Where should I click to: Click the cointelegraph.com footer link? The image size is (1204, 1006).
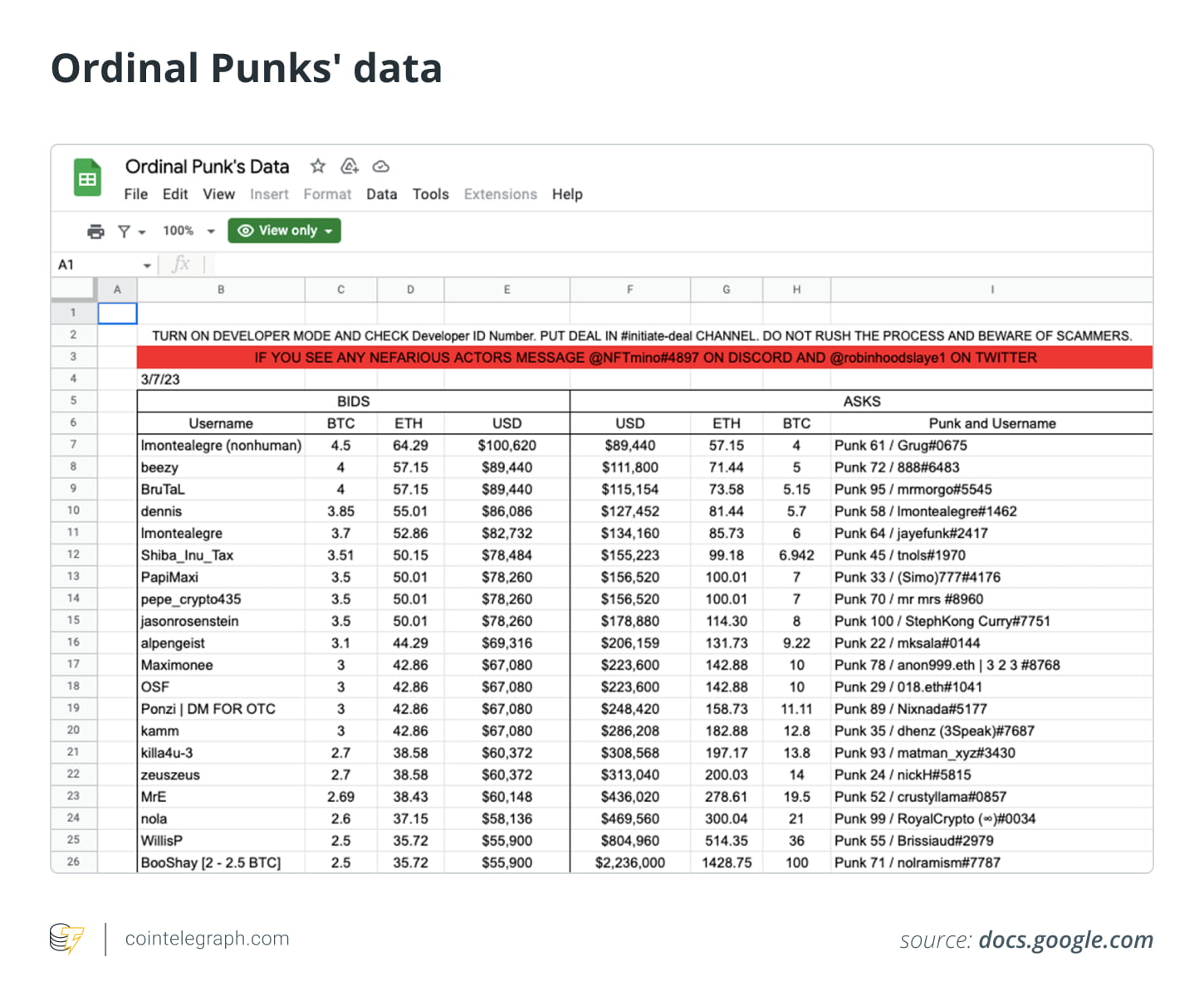(x=207, y=939)
